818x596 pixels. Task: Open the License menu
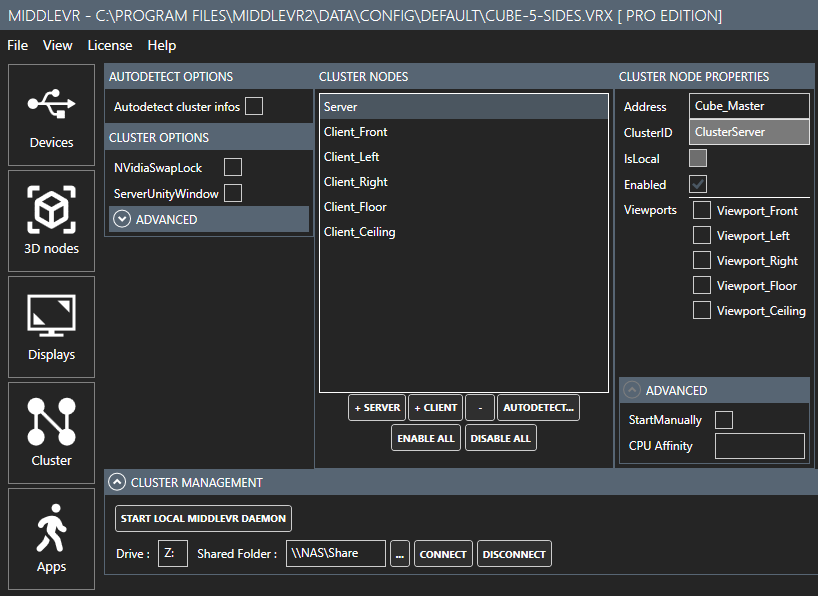[110, 45]
